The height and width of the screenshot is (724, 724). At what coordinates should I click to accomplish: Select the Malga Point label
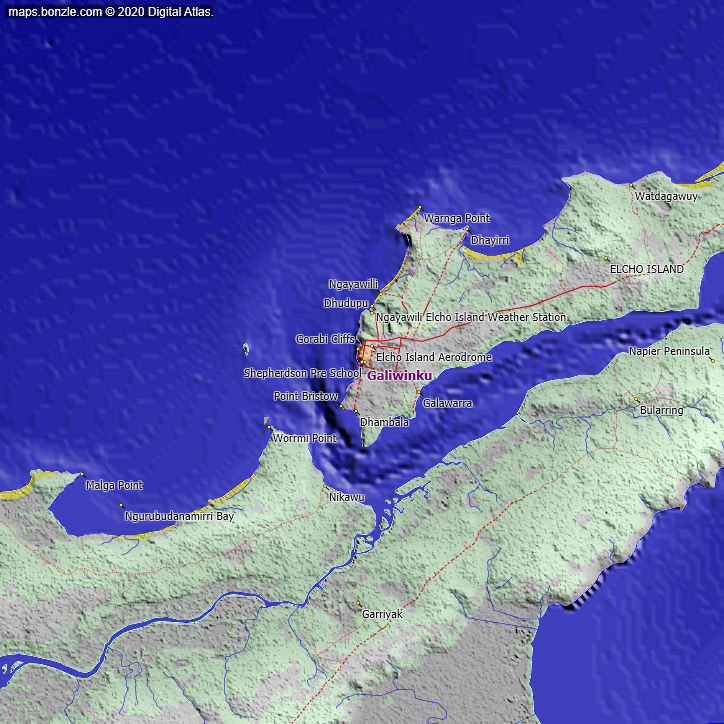[115, 485]
